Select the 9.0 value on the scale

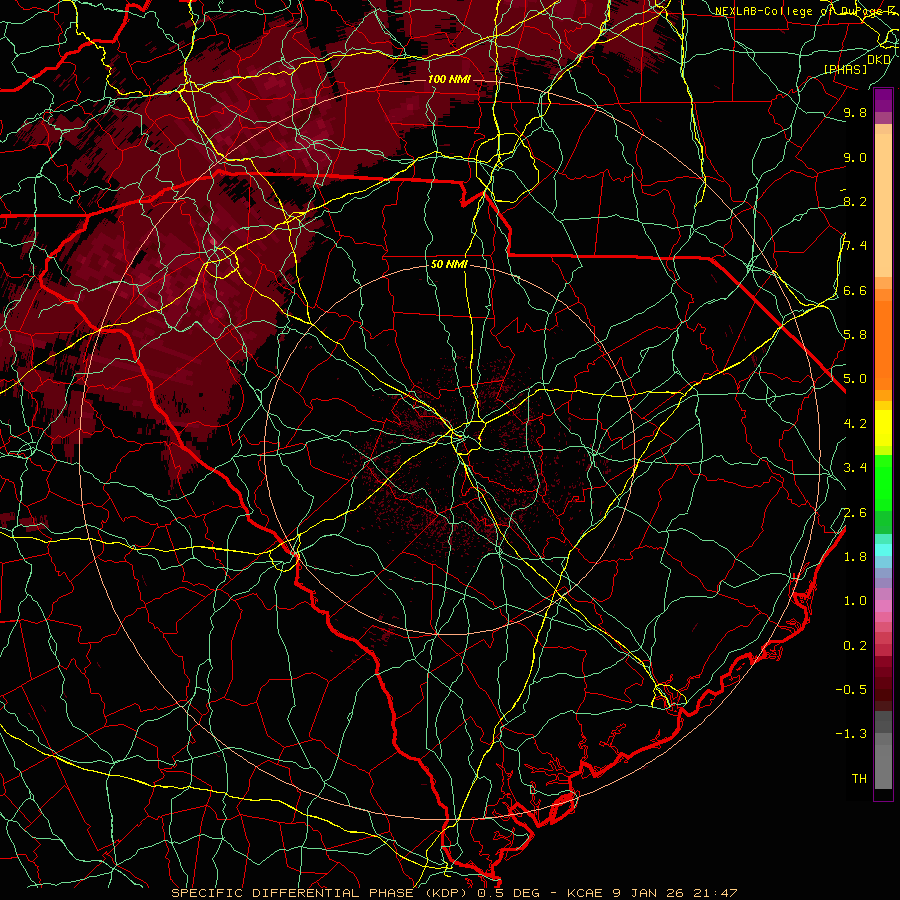tap(855, 158)
